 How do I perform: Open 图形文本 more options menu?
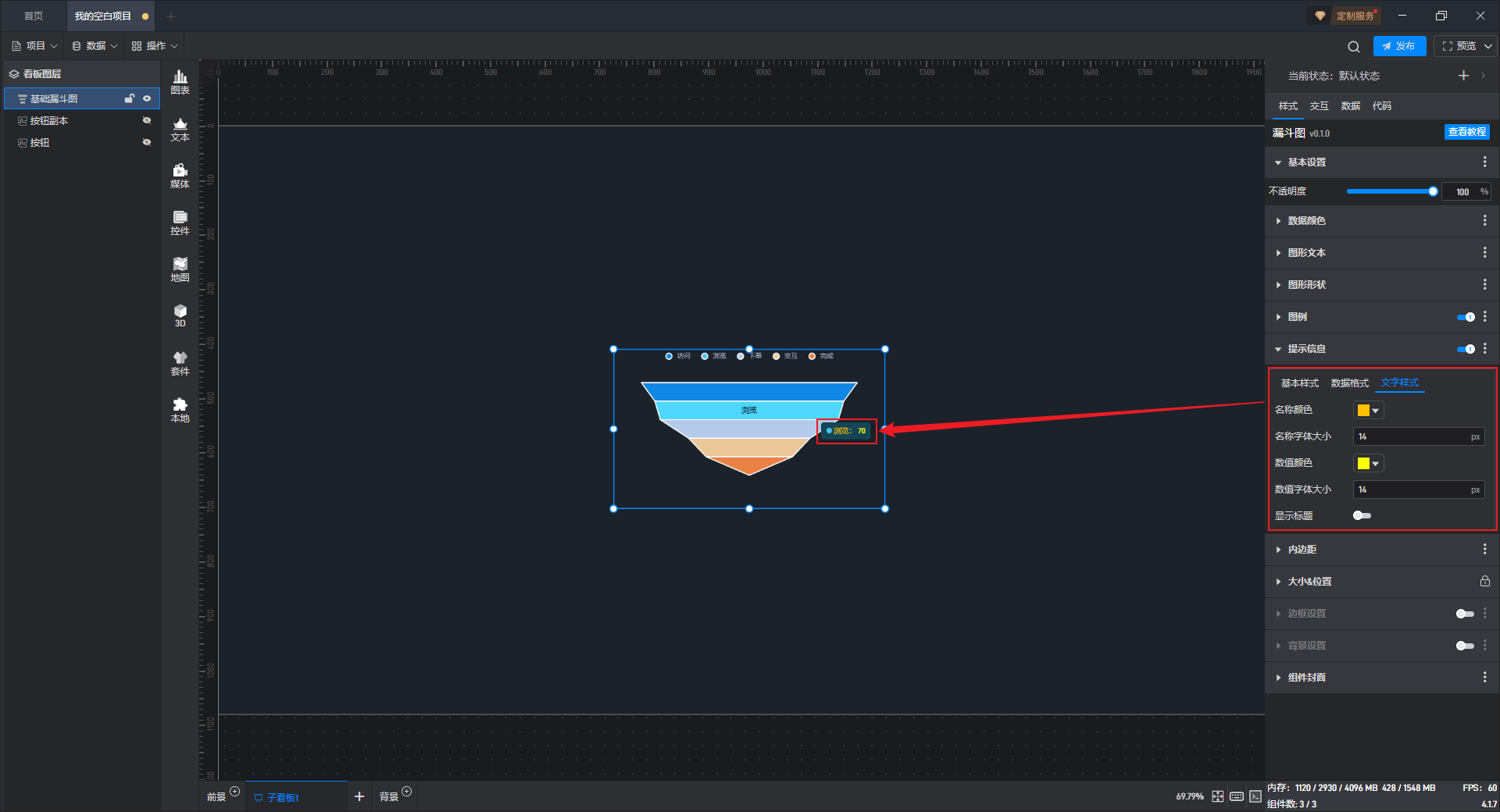pos(1484,253)
